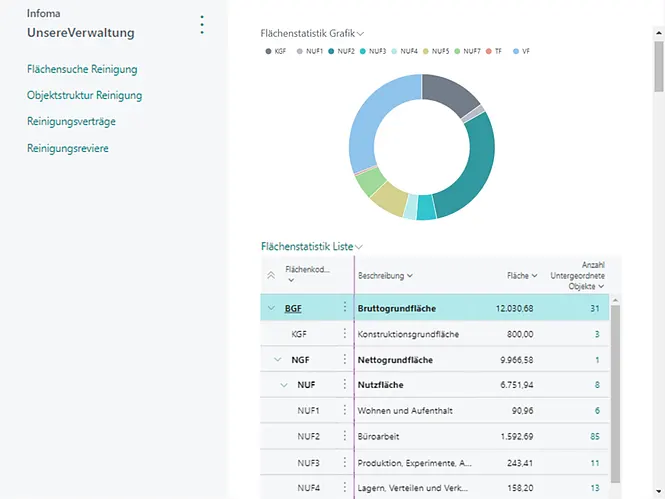Click subordinate objects count 85 for NUF2
665x499 pixels.
[594, 437]
